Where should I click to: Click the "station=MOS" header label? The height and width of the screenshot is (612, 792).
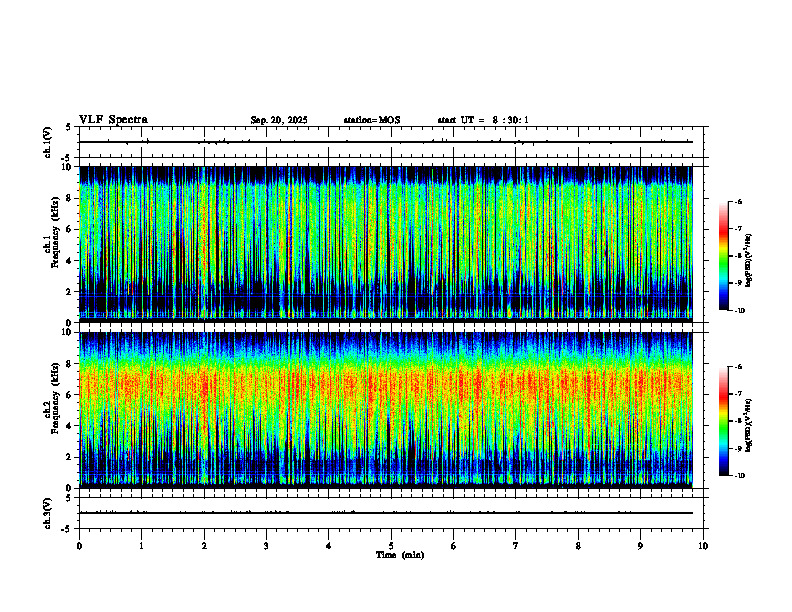(372, 120)
